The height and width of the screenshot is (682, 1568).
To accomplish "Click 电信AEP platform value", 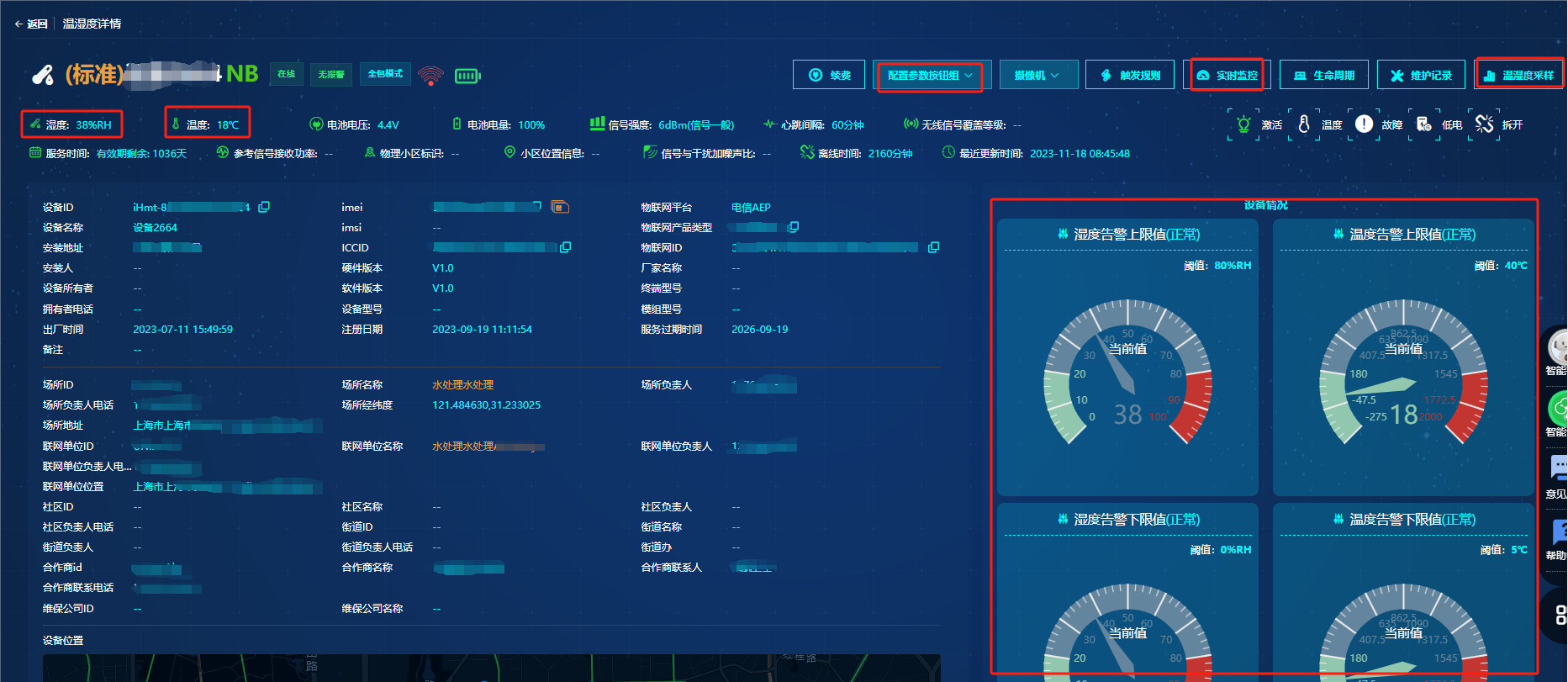I will (x=751, y=208).
